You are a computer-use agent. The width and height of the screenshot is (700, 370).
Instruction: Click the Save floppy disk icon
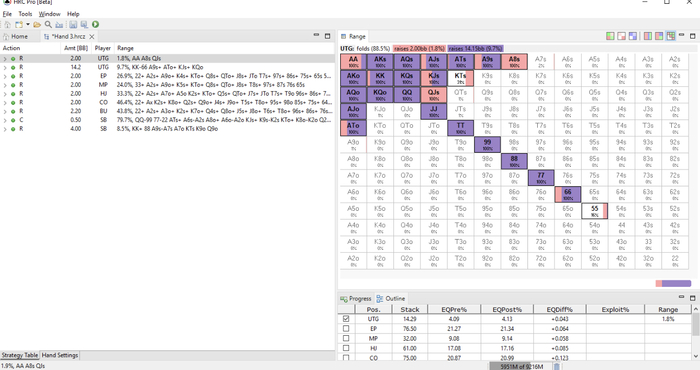[x=73, y=25]
